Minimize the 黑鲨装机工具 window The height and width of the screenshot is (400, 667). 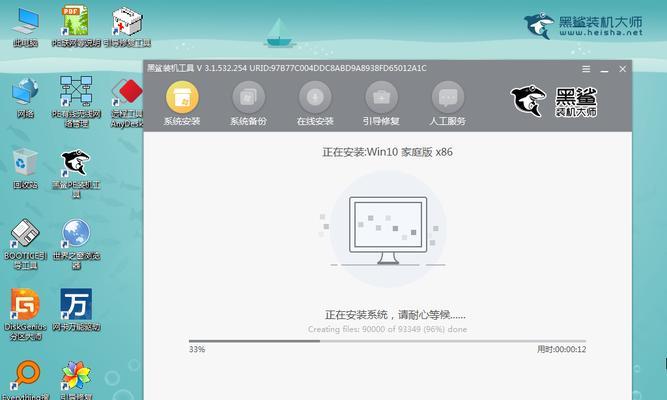(604, 69)
